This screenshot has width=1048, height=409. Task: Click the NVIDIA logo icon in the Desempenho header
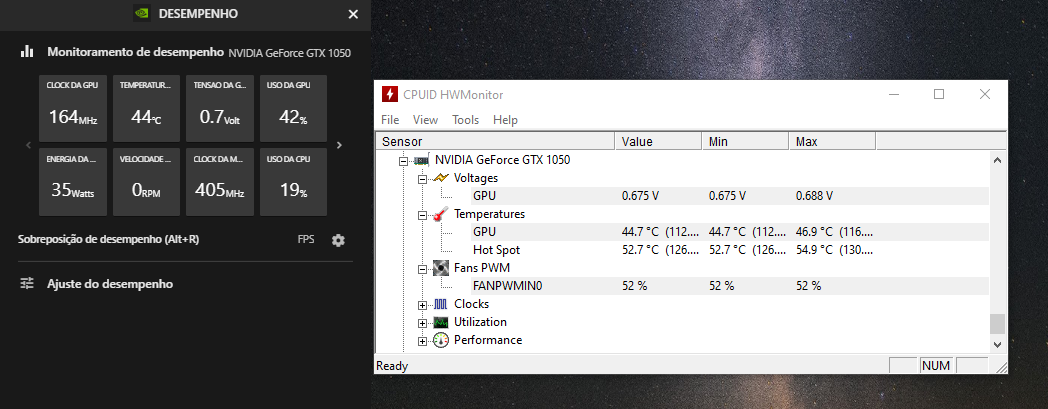pos(141,14)
